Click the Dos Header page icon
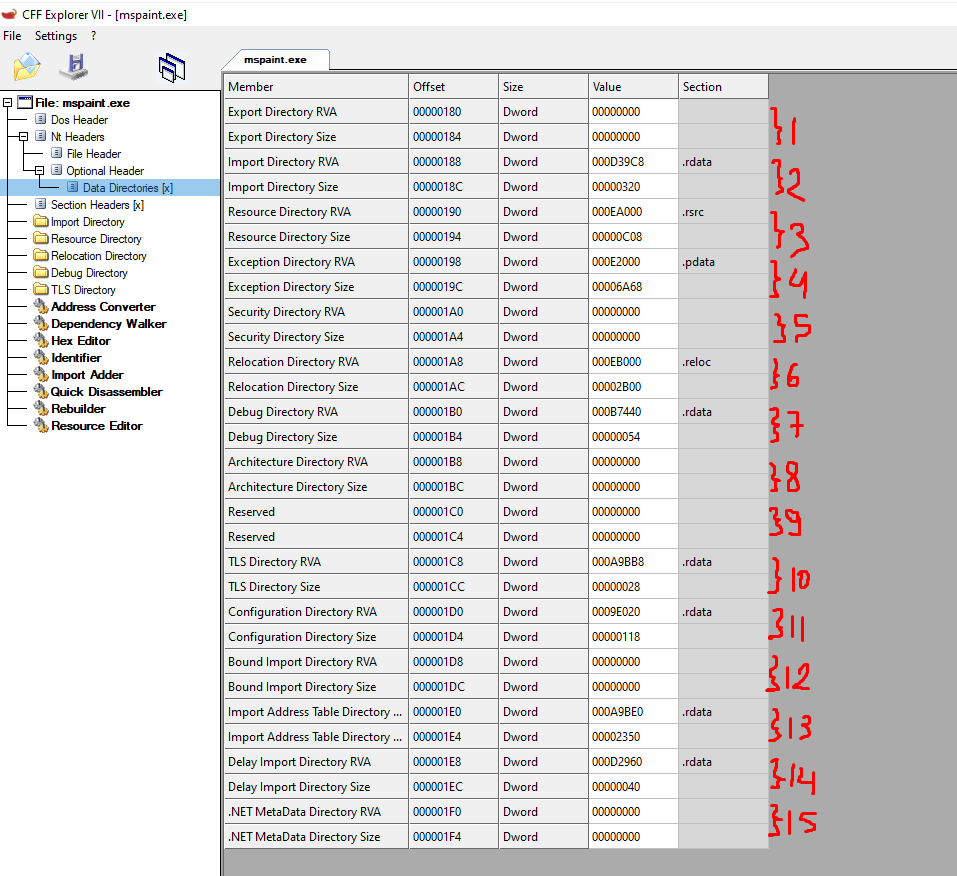The width and height of the screenshot is (957, 876). pyautogui.click(x=40, y=119)
